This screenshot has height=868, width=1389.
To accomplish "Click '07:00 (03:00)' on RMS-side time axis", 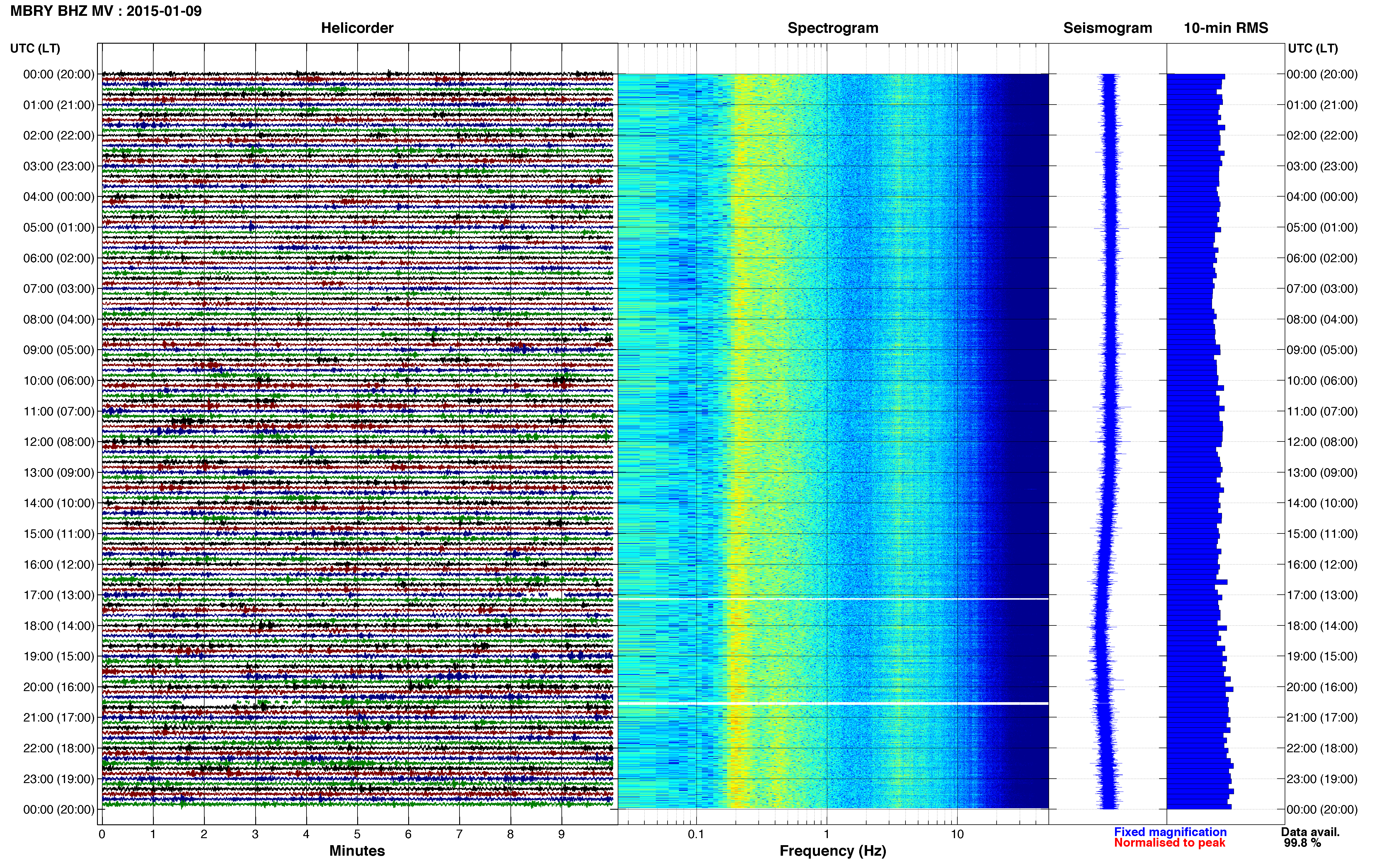I will tap(1322, 289).
